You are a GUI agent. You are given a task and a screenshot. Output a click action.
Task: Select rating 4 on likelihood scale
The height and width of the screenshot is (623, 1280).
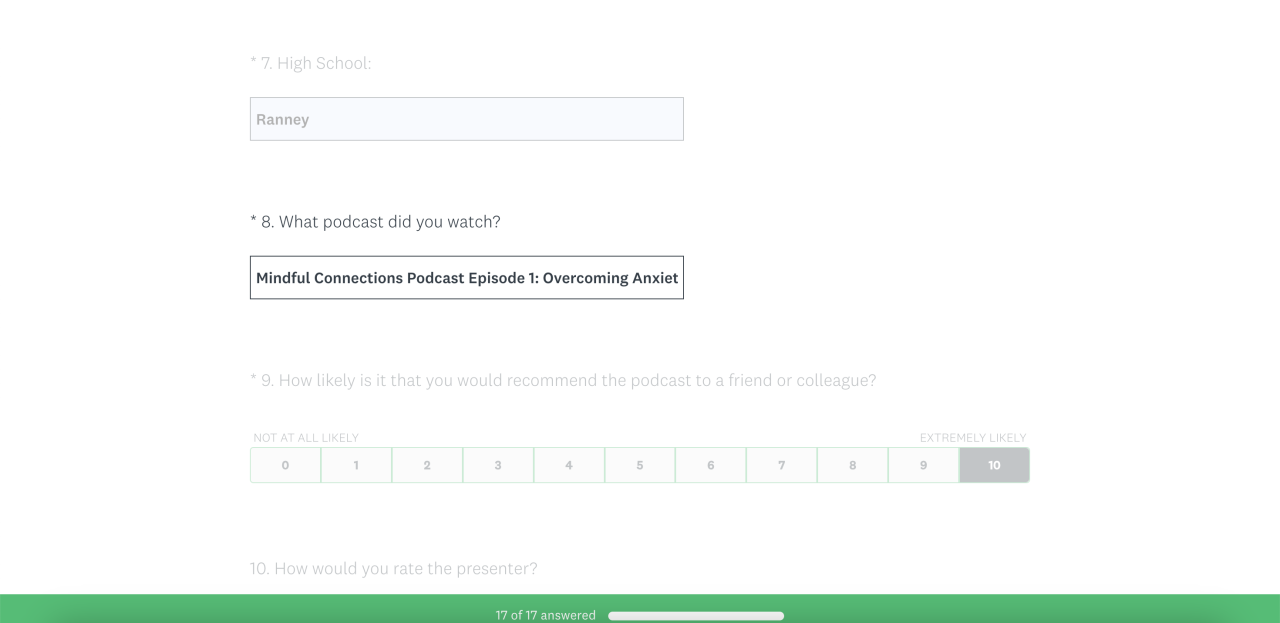[x=569, y=465]
